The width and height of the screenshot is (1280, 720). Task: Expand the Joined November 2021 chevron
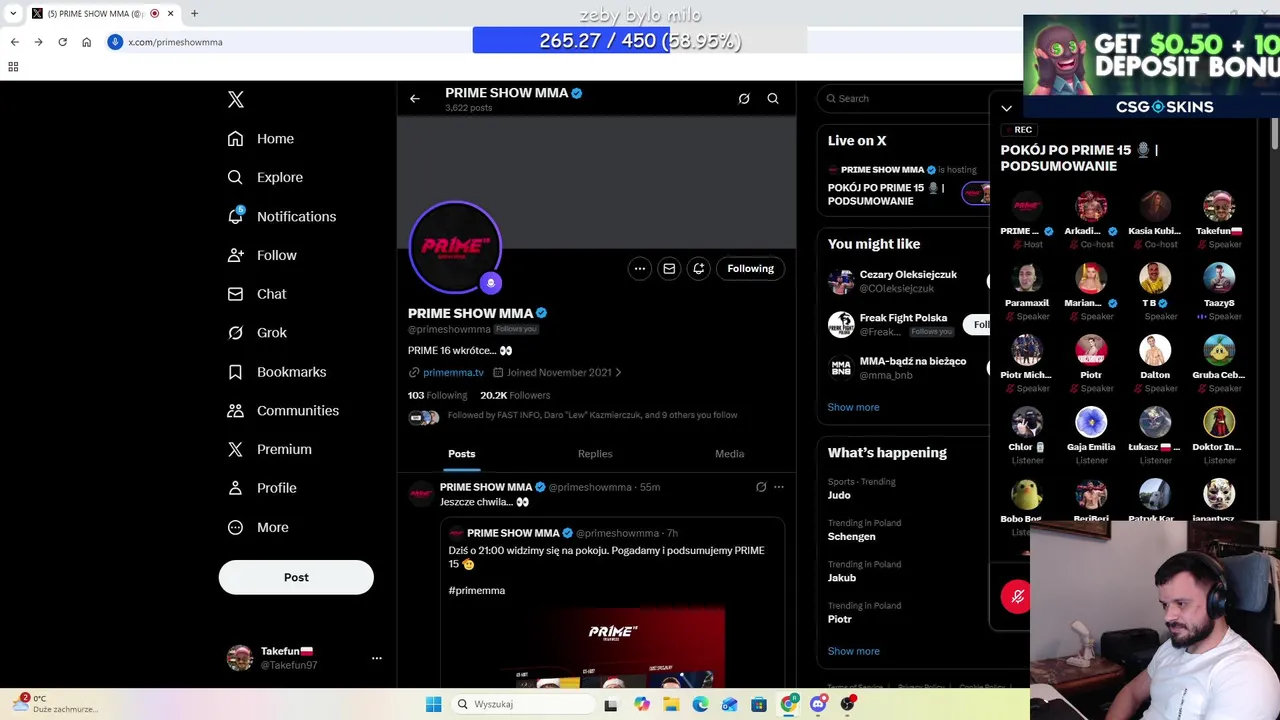618,372
